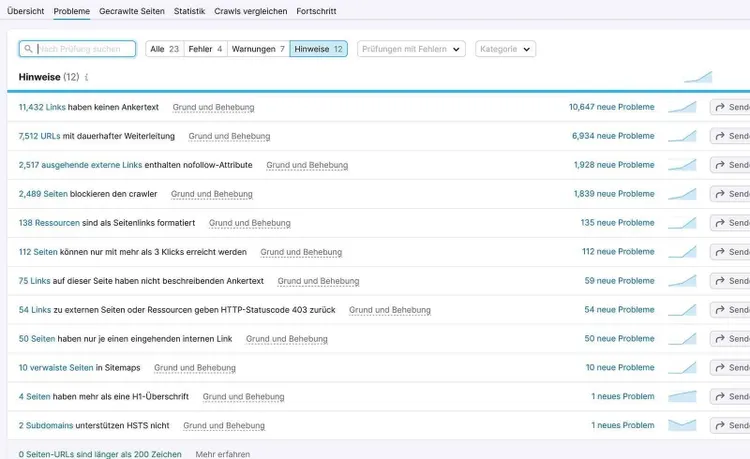Viewport: 750px width, 459px height.
Task: Click Send button in verwaiste Seiten row
Action: (x=730, y=368)
